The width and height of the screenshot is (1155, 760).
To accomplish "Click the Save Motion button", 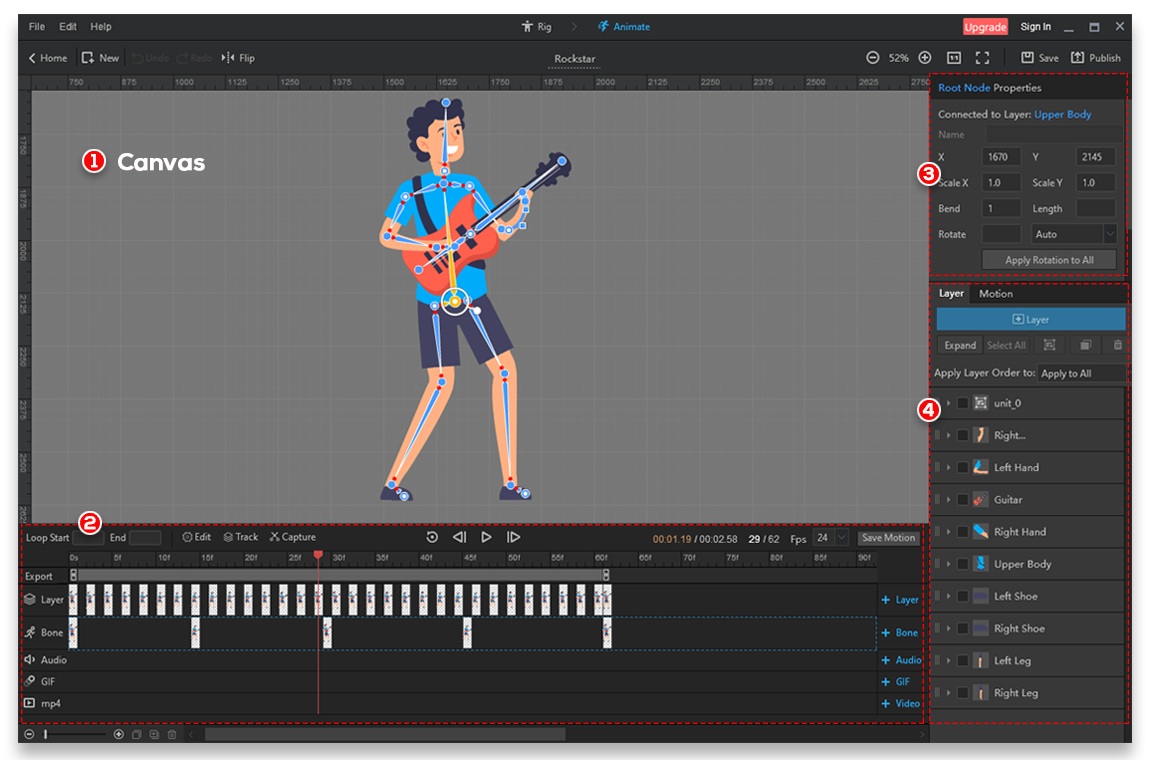I will click(888, 538).
